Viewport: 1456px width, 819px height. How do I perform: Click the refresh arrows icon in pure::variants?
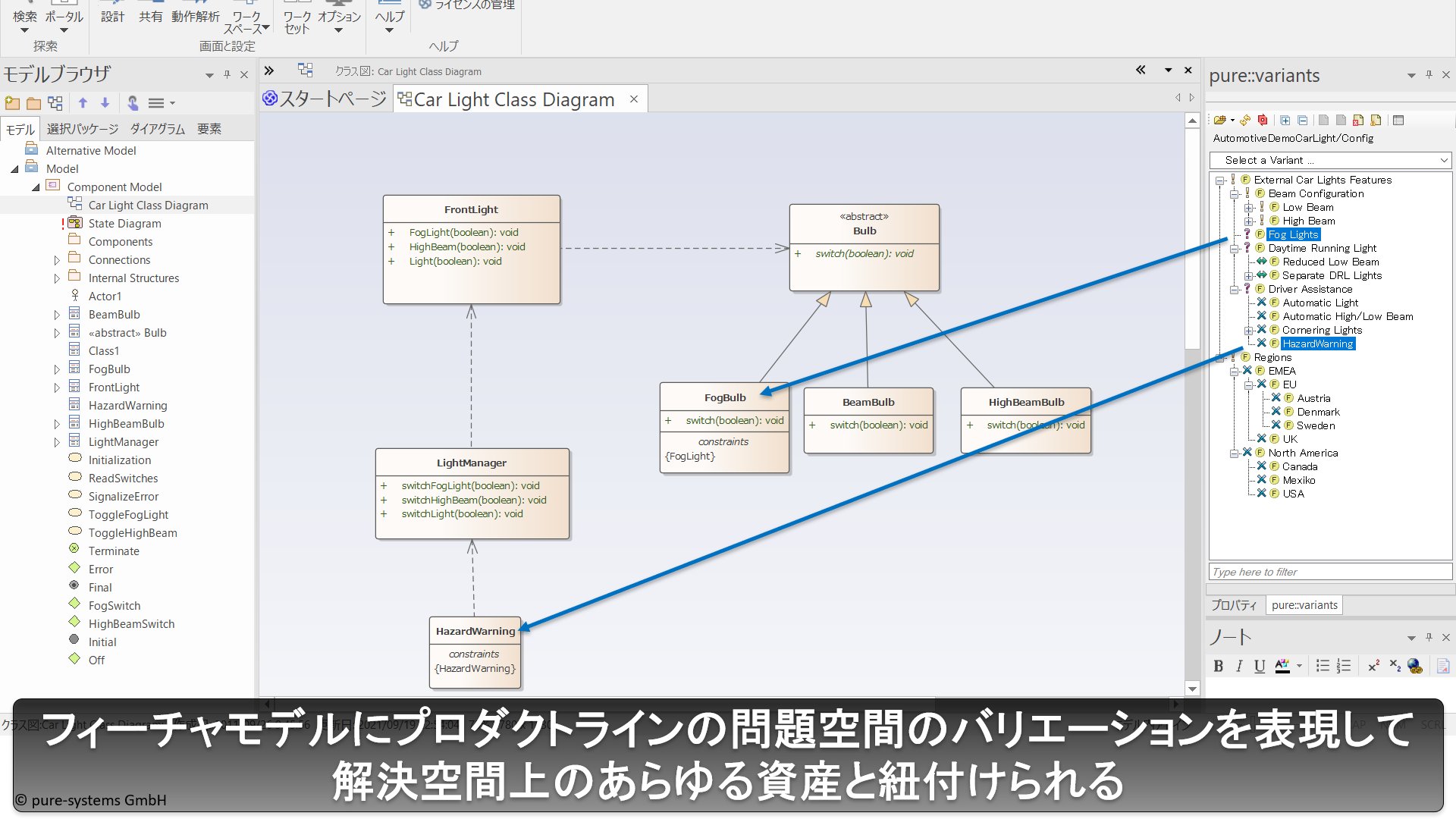click(1245, 121)
